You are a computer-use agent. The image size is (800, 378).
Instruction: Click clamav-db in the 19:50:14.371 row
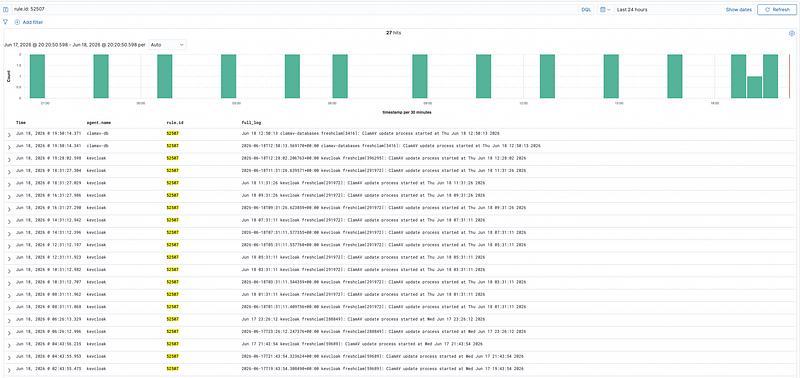[96, 133]
